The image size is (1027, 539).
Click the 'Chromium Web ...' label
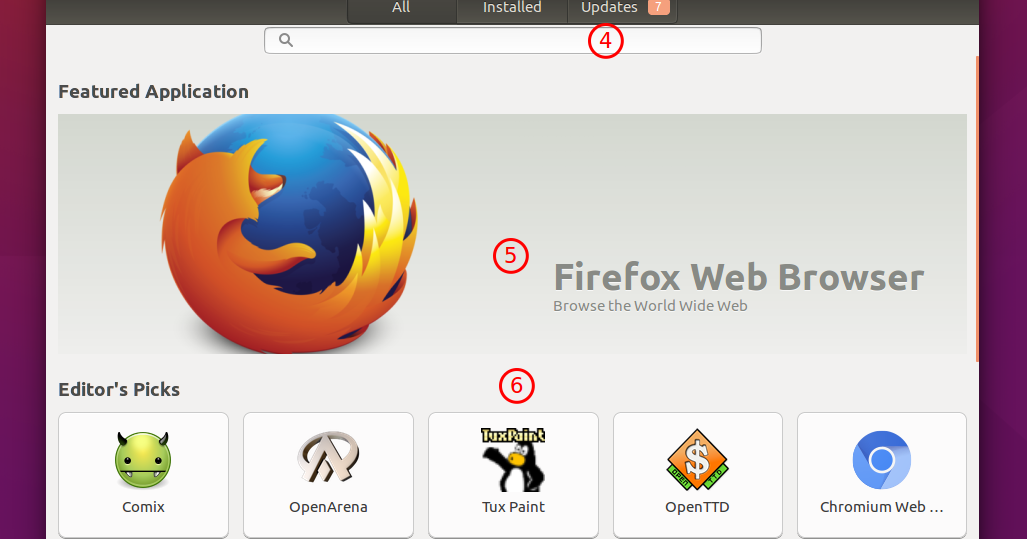882,507
